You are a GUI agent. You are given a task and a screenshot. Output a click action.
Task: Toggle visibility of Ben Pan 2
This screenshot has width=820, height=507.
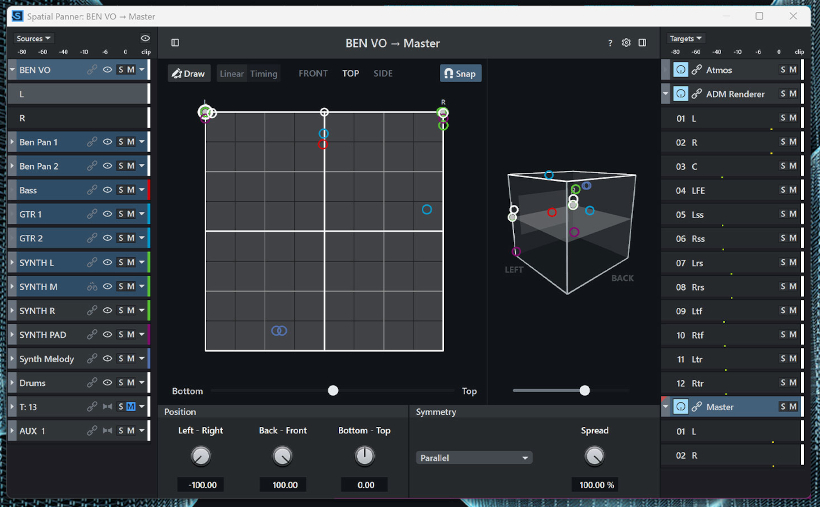[108, 166]
